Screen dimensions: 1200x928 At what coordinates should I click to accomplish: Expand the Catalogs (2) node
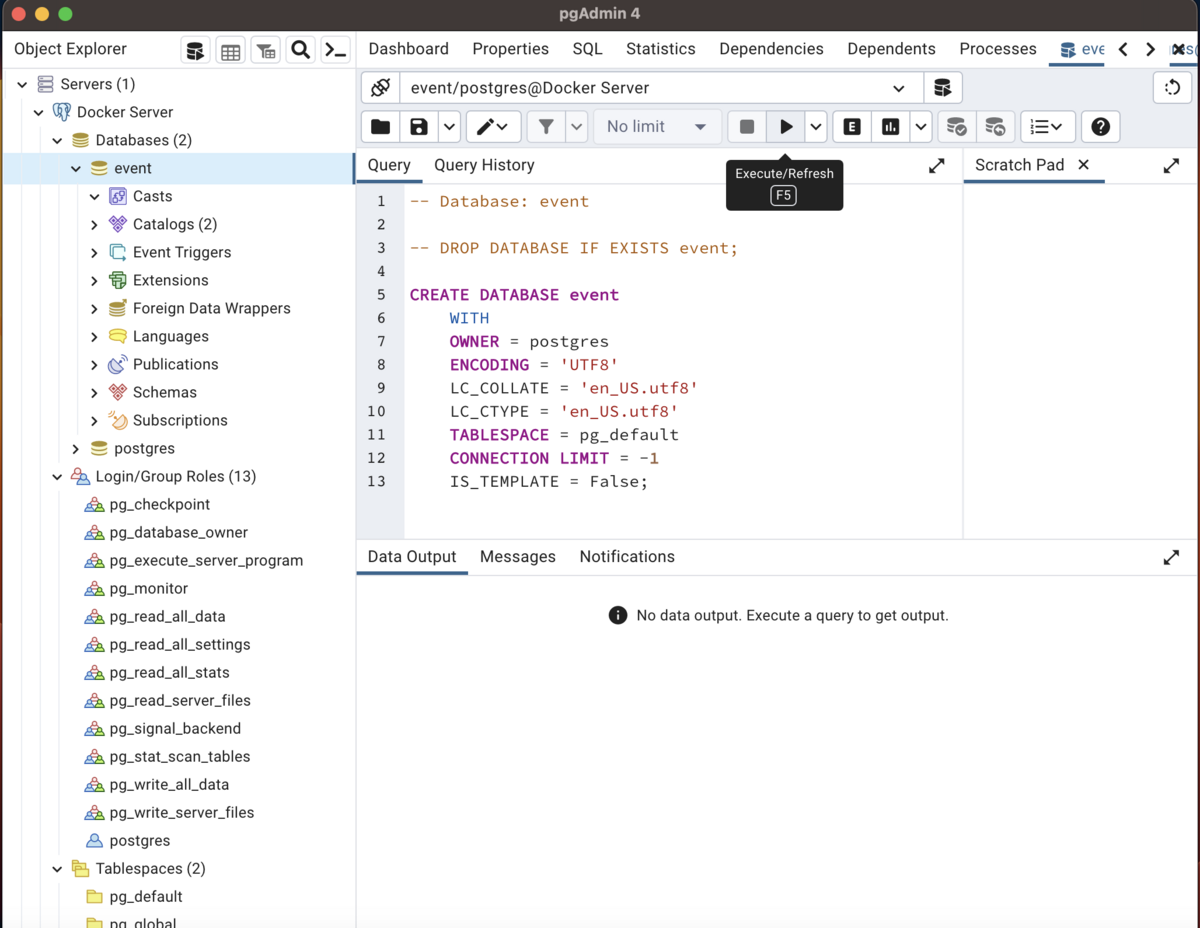[x=95, y=225]
